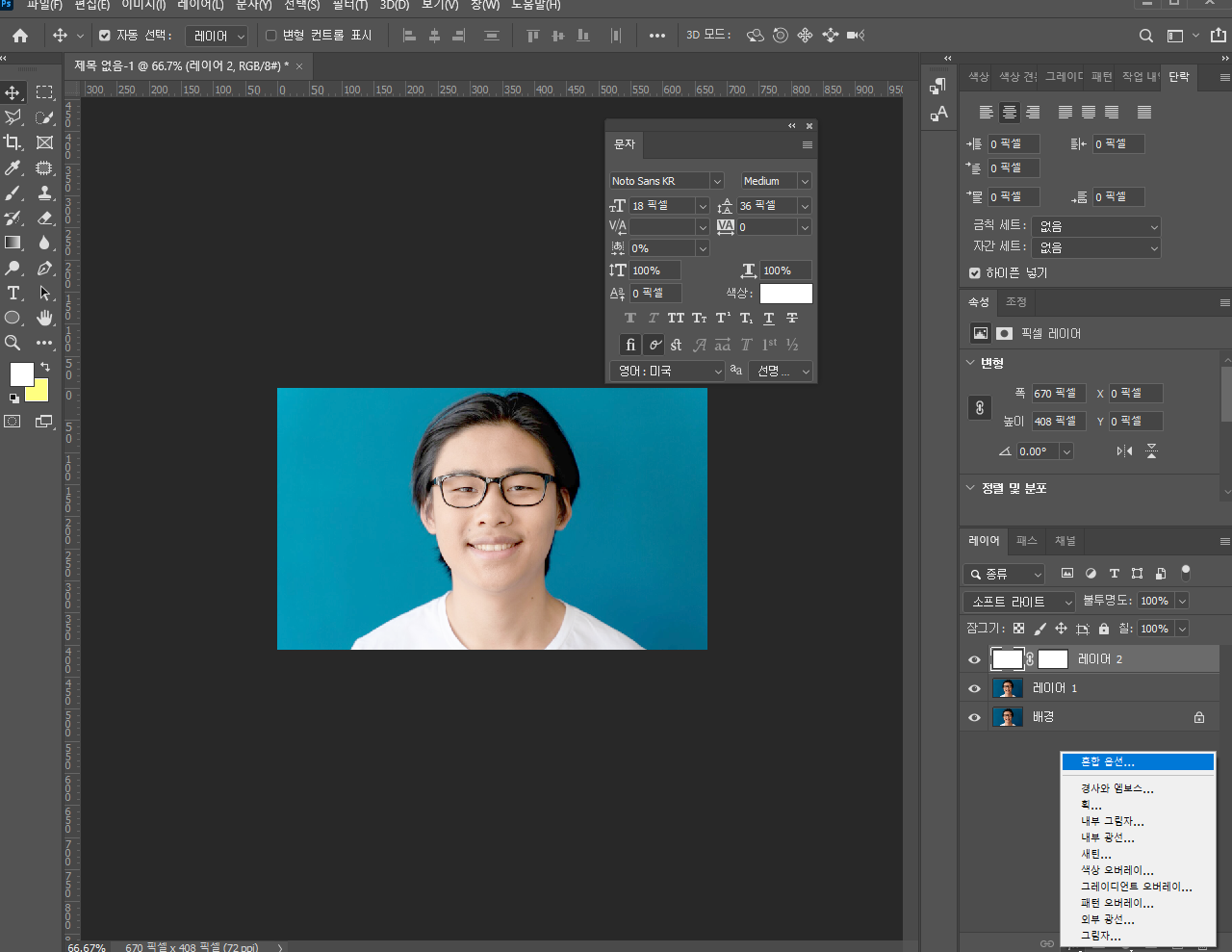The height and width of the screenshot is (952, 1232).
Task: Collapse the 변형 section
Action: pyautogui.click(x=970, y=363)
